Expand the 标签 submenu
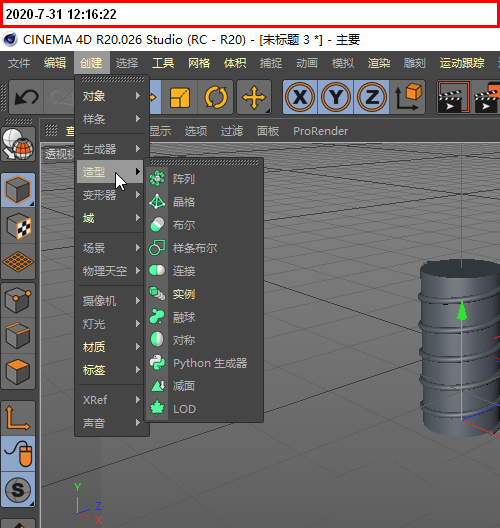 tap(111, 370)
